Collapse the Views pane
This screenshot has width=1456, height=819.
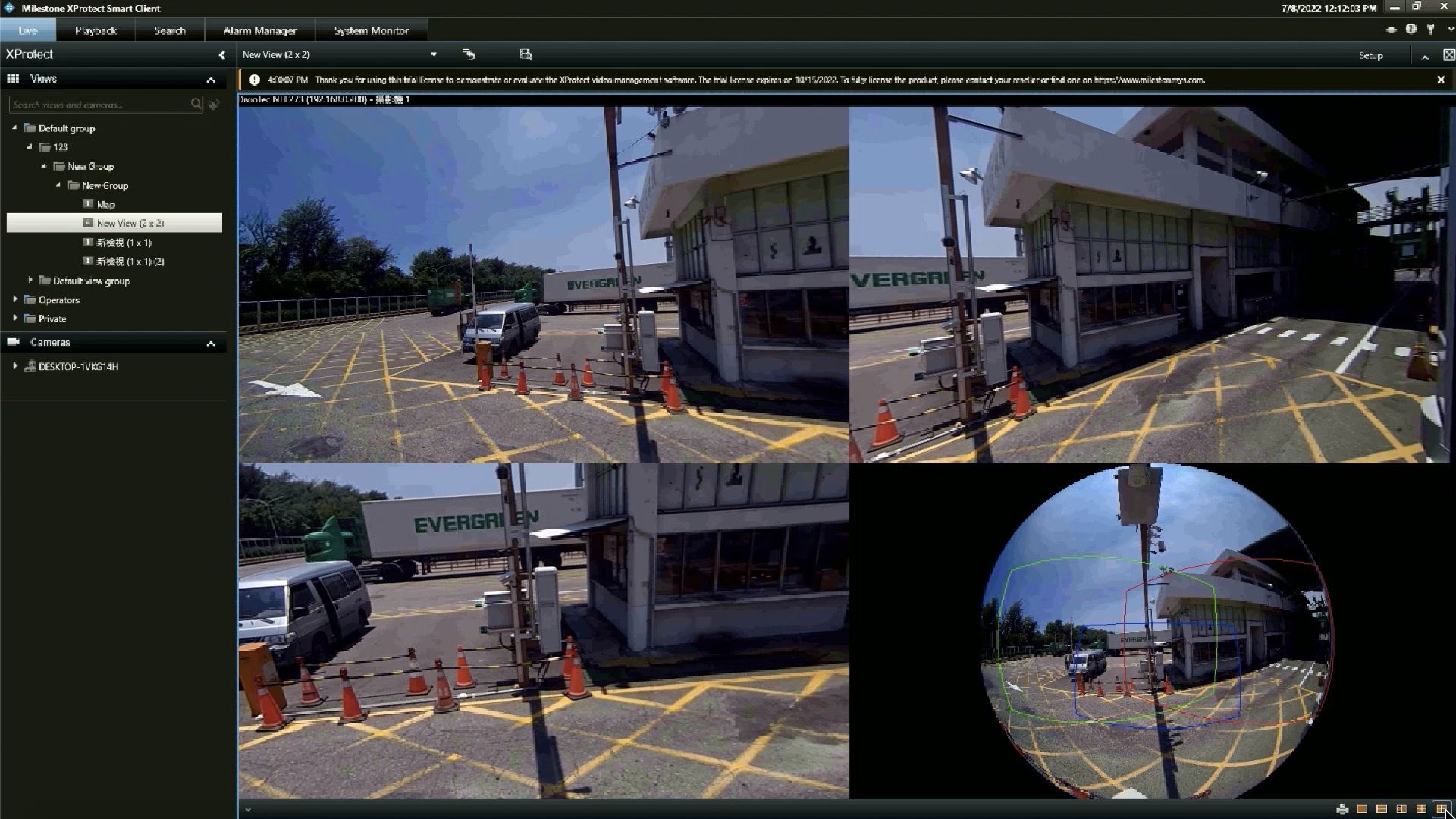tap(211, 80)
